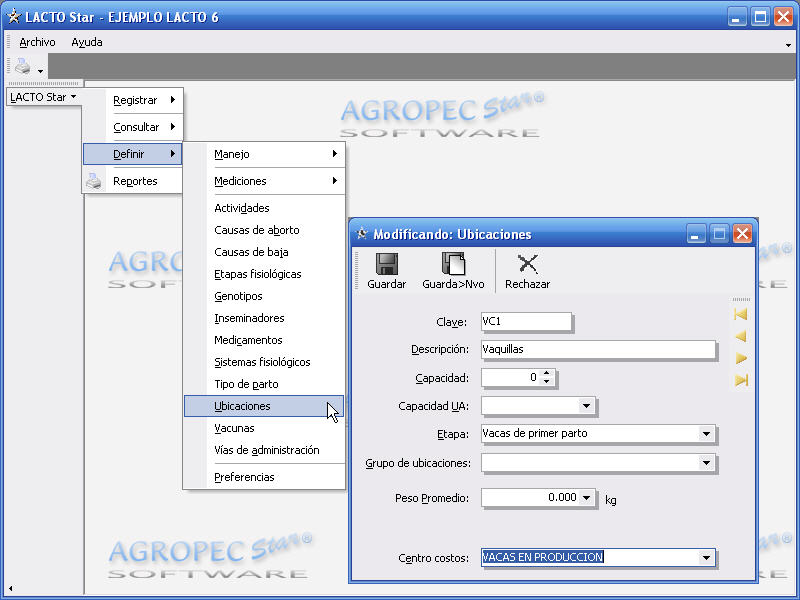The image size is (800, 600).
Task: Close the LACTO Star main window
Action: 783,17
